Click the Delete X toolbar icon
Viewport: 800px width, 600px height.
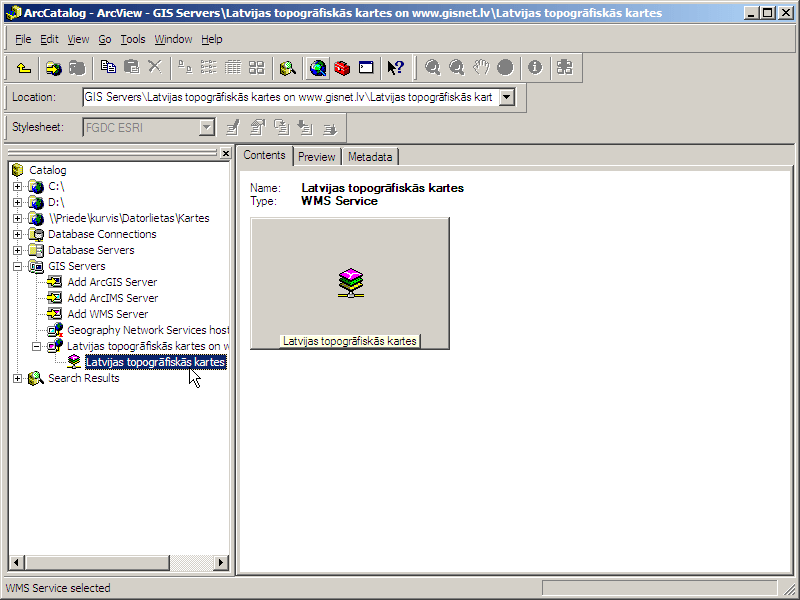[x=155, y=67]
